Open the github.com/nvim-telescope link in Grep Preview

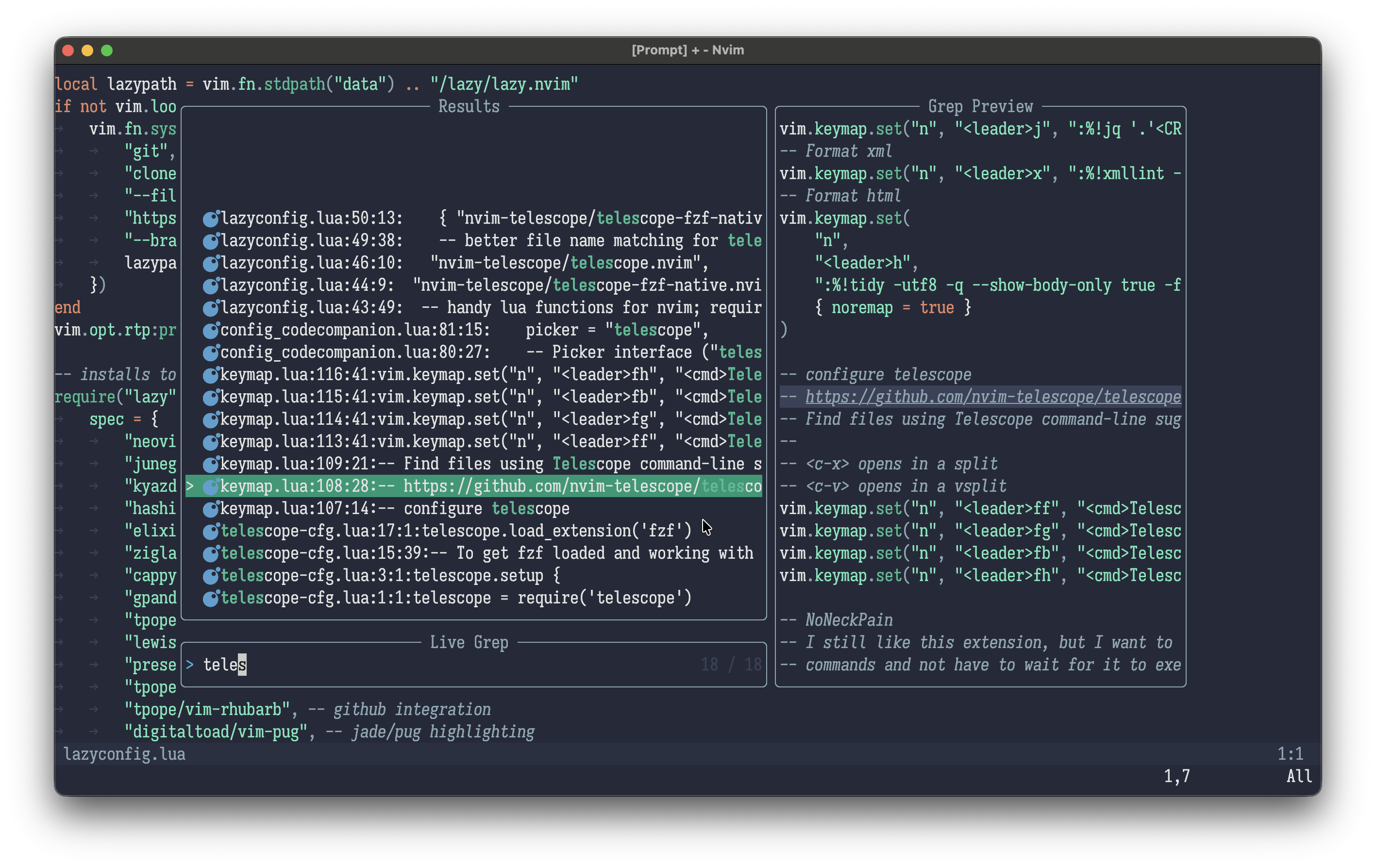[x=992, y=397]
